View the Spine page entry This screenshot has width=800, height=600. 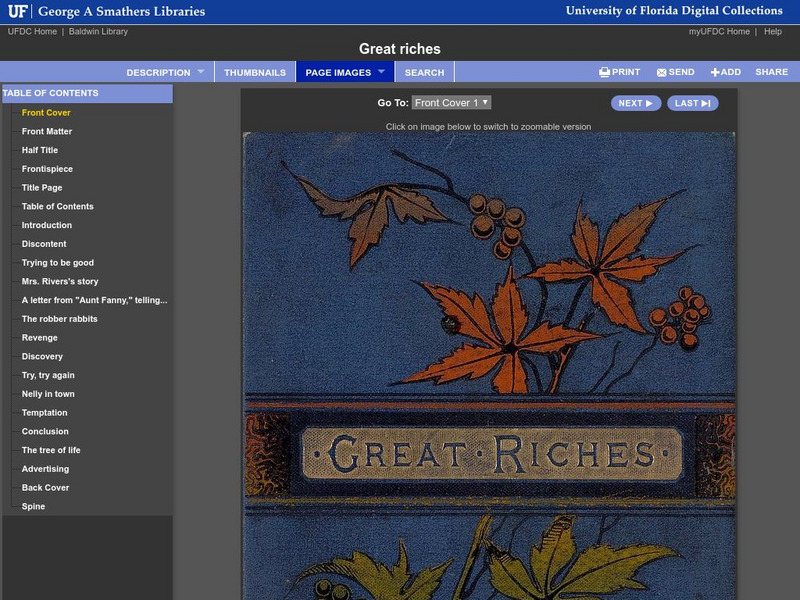pos(33,507)
